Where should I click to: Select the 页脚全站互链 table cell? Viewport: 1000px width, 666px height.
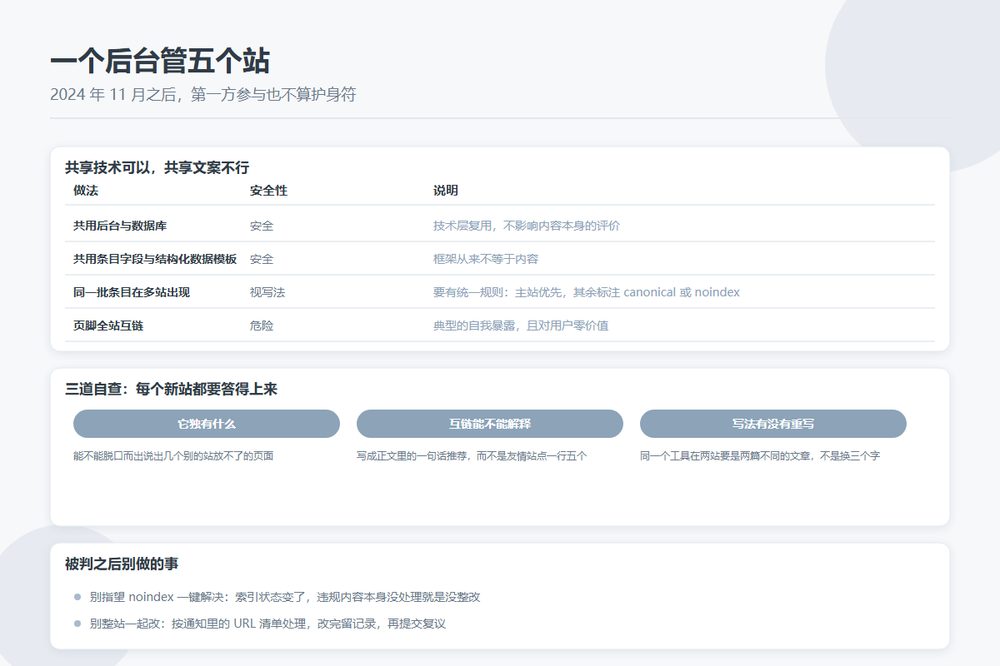108,325
